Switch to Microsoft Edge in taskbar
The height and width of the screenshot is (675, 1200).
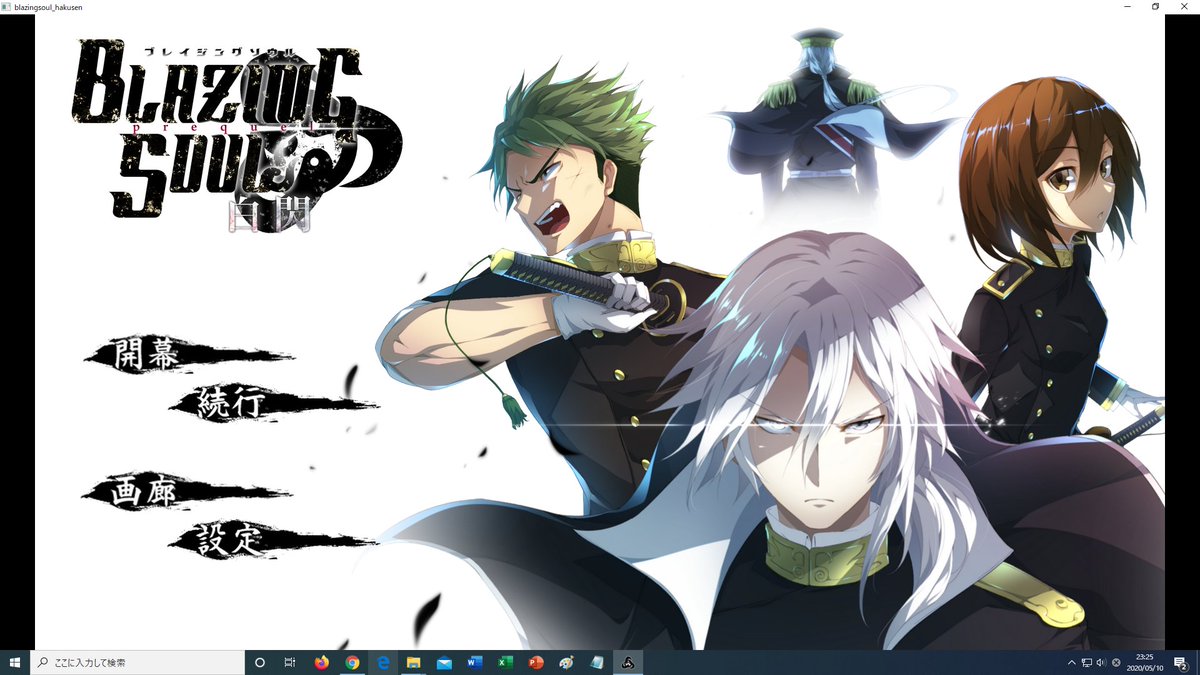383,662
